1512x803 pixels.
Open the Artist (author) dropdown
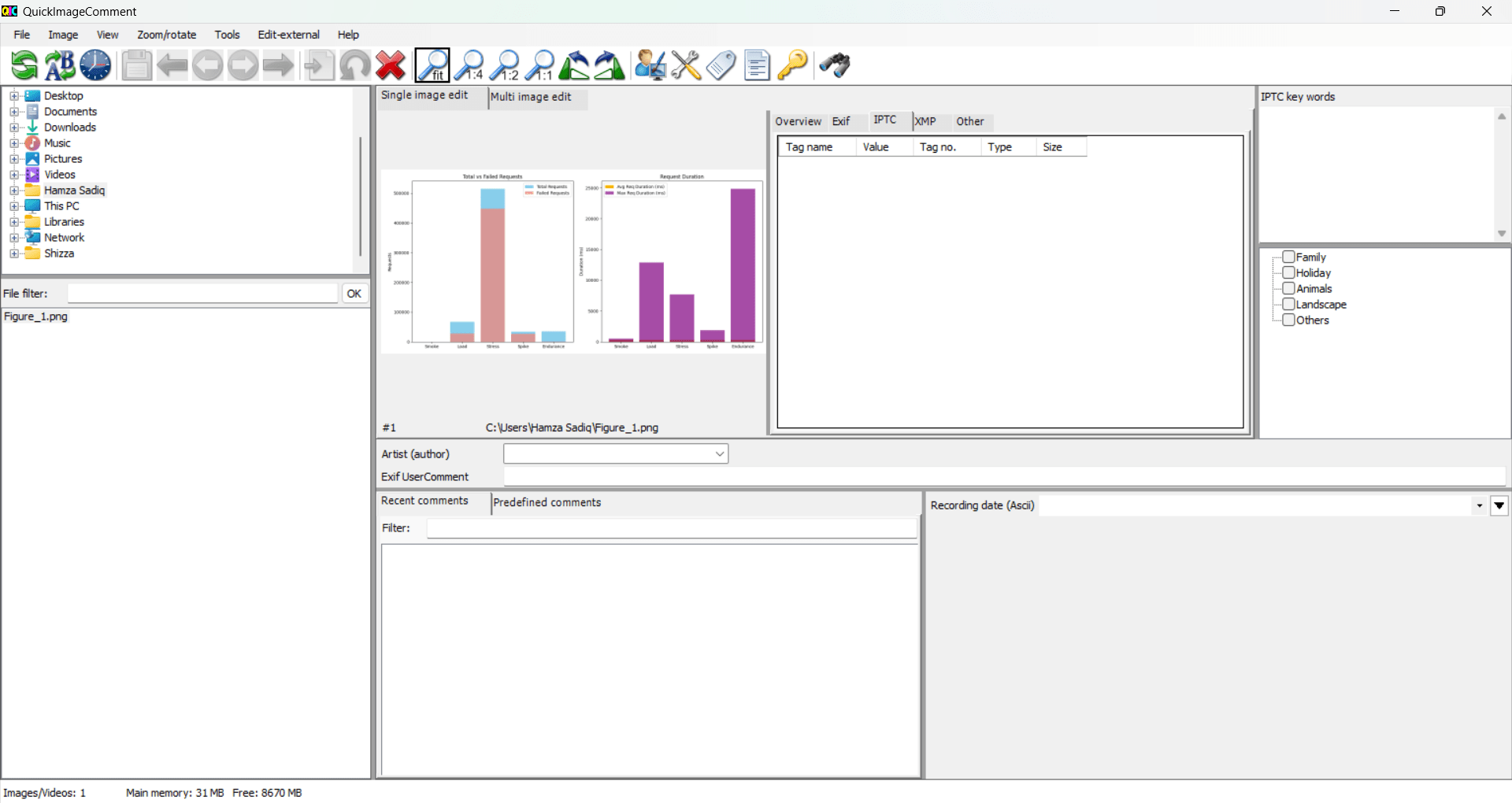[719, 454]
